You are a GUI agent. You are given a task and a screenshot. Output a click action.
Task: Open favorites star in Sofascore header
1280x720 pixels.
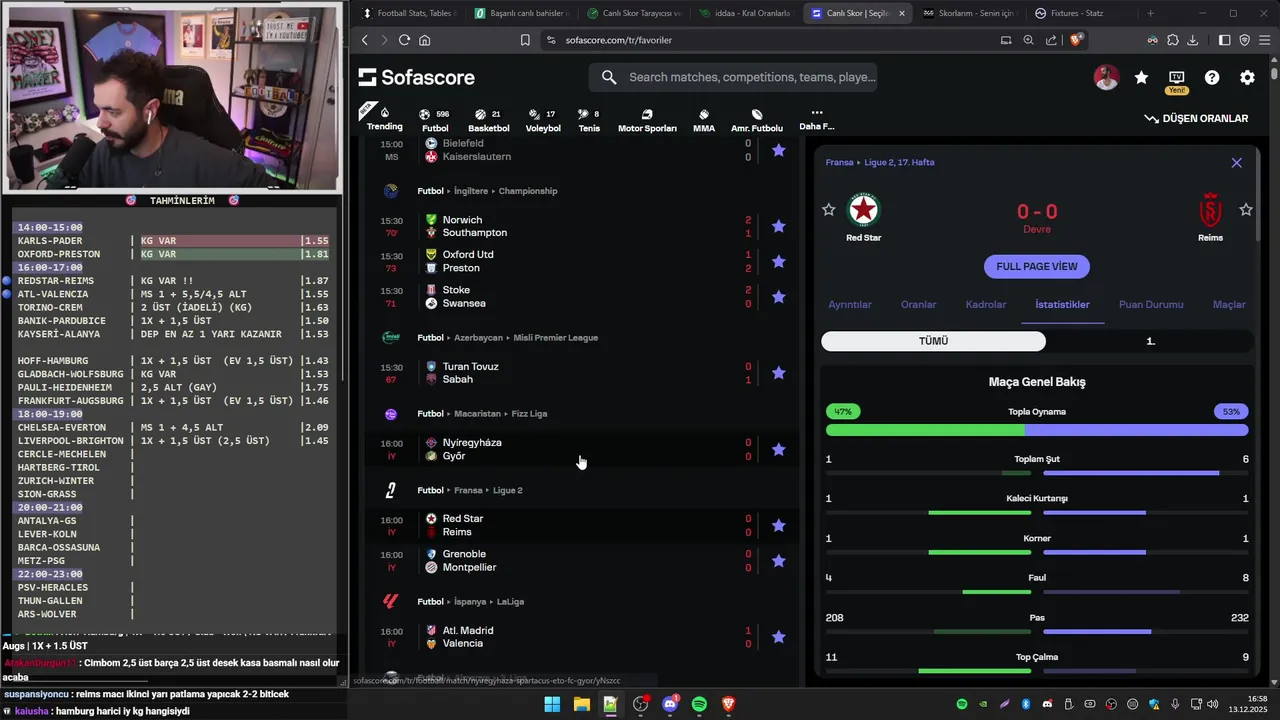1141,77
